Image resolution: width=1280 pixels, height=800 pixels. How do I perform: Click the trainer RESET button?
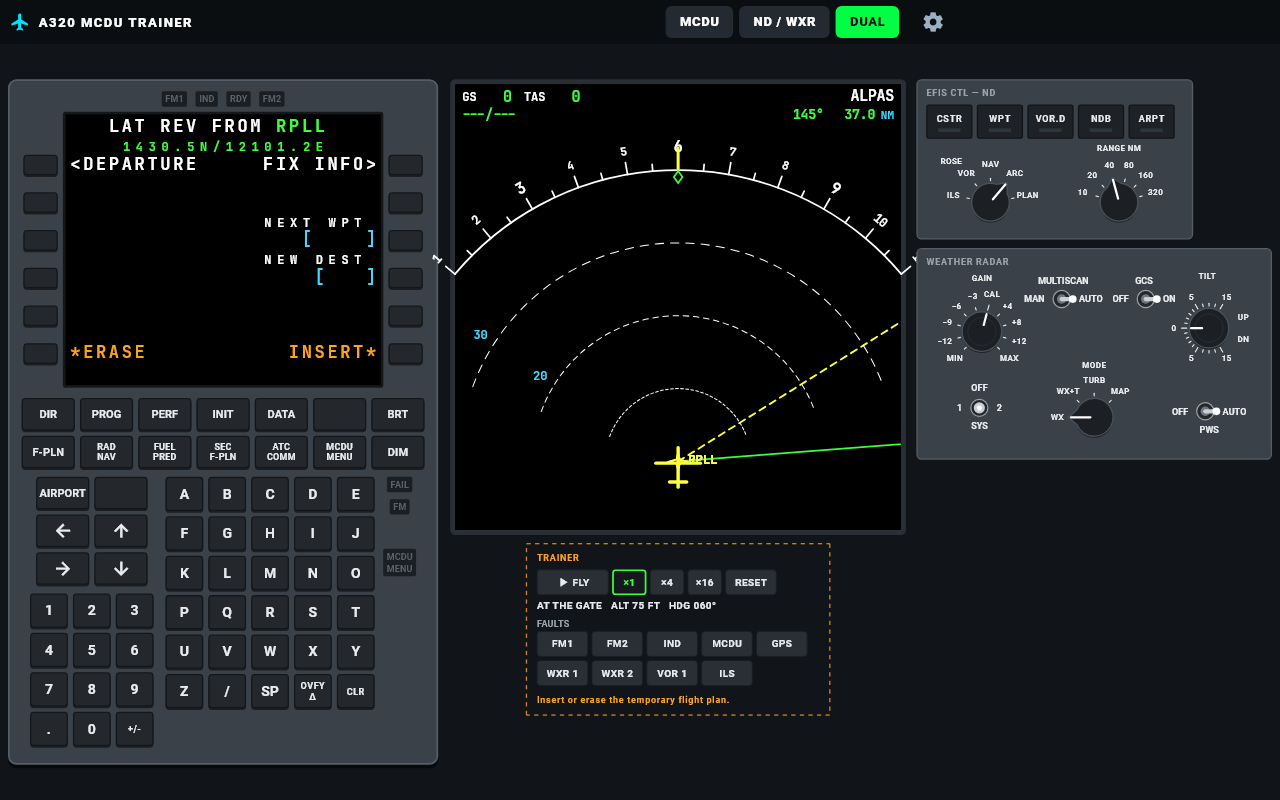tap(751, 582)
